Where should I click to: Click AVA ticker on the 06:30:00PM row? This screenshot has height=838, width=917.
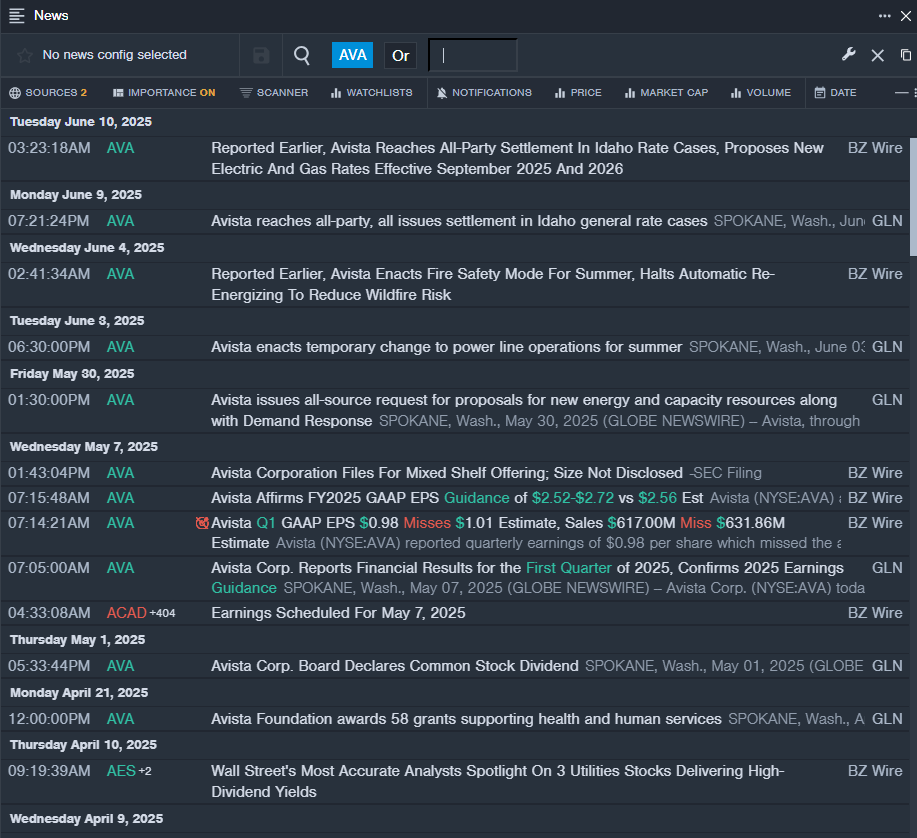[x=120, y=347]
